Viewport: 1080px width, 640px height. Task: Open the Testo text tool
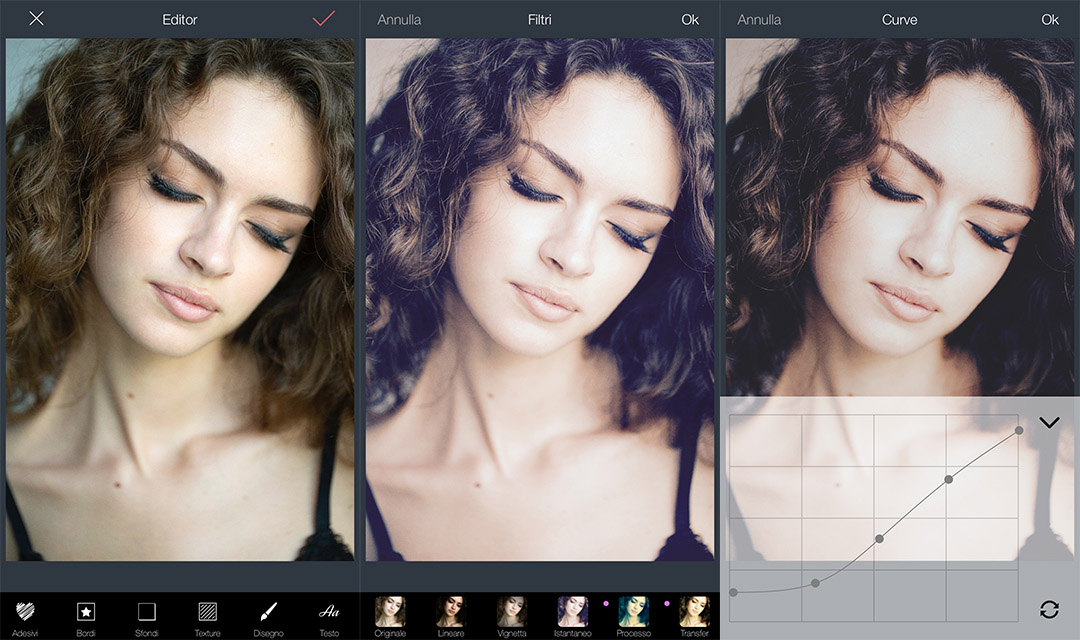(x=328, y=615)
